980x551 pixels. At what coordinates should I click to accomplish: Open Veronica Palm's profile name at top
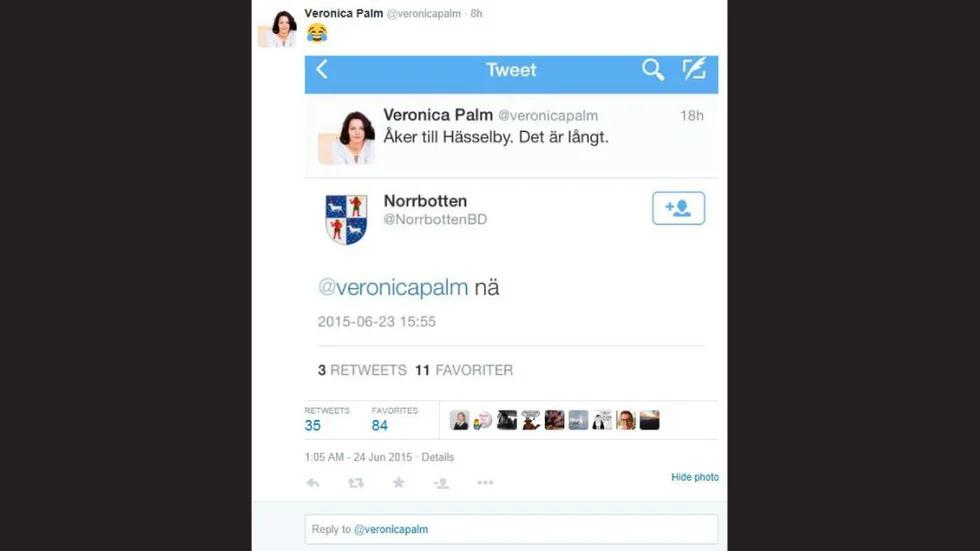coord(343,13)
